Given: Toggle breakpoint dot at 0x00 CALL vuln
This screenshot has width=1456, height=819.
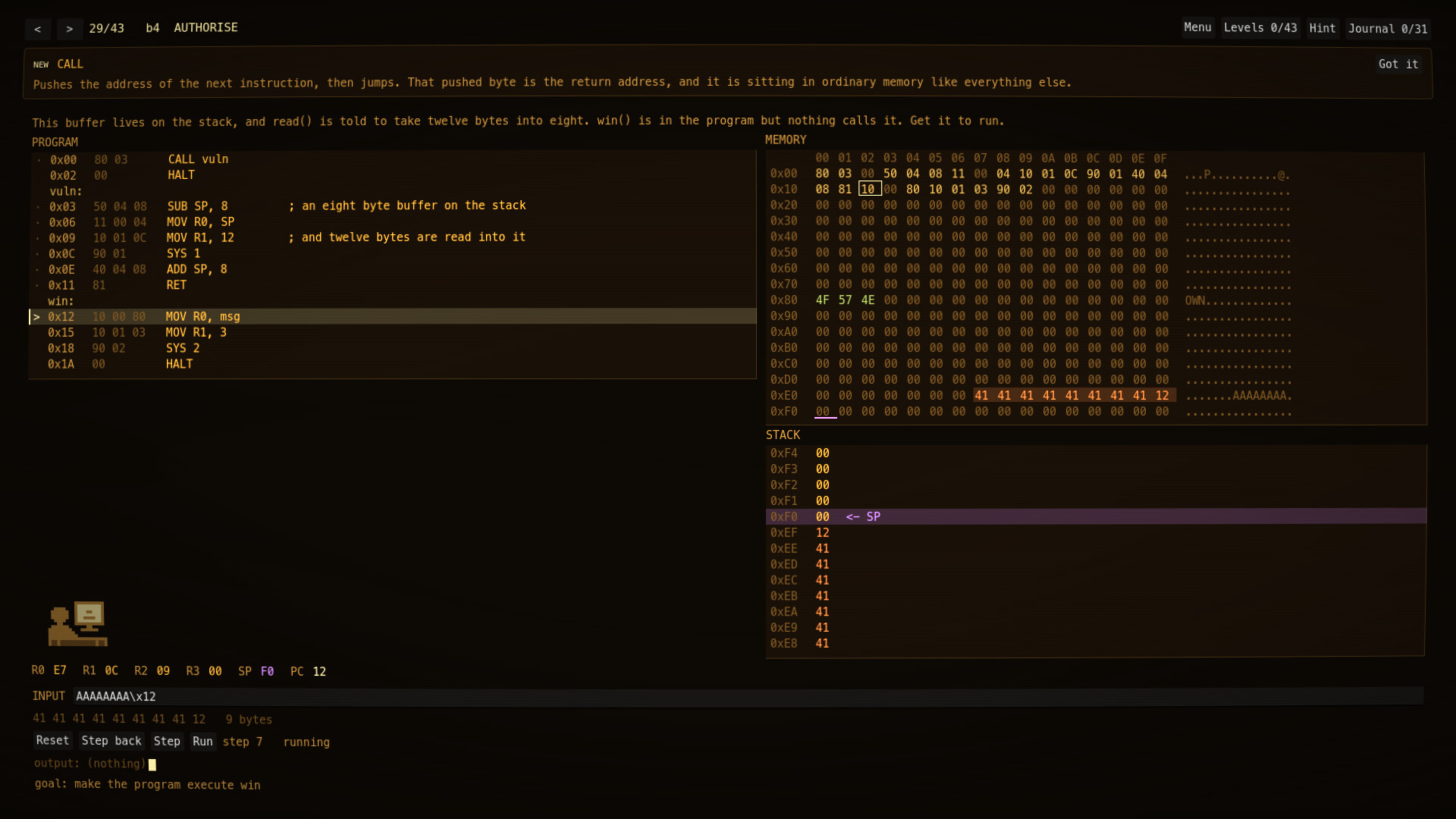Looking at the screenshot, I should point(38,160).
